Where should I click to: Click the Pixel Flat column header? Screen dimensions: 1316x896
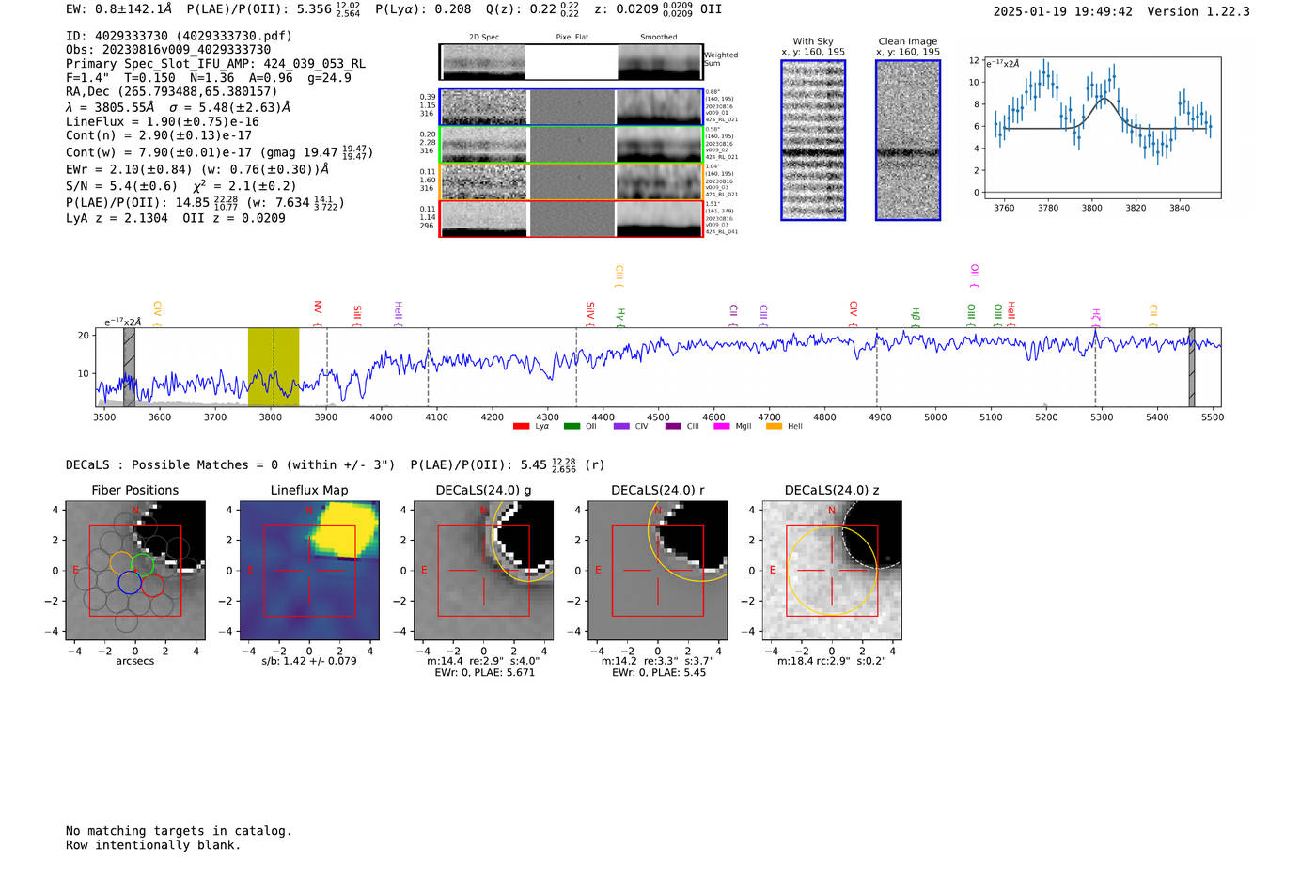pos(572,38)
